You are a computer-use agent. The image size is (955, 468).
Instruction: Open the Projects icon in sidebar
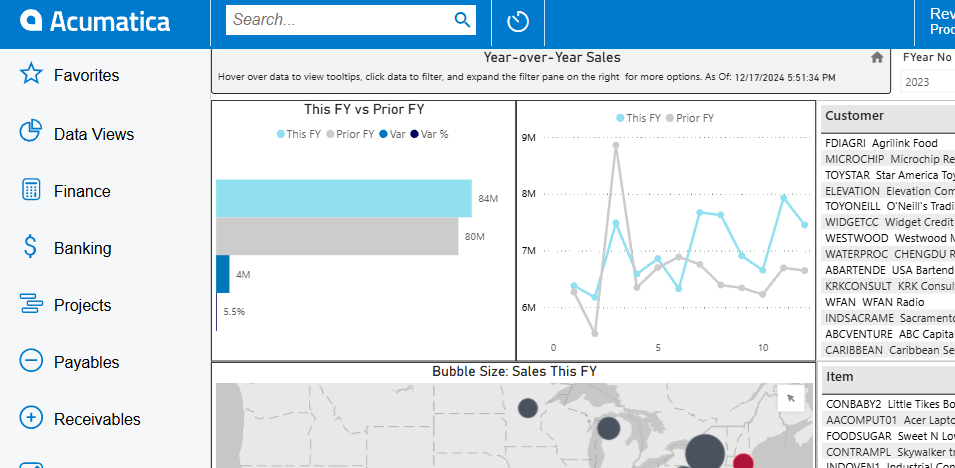point(31,305)
